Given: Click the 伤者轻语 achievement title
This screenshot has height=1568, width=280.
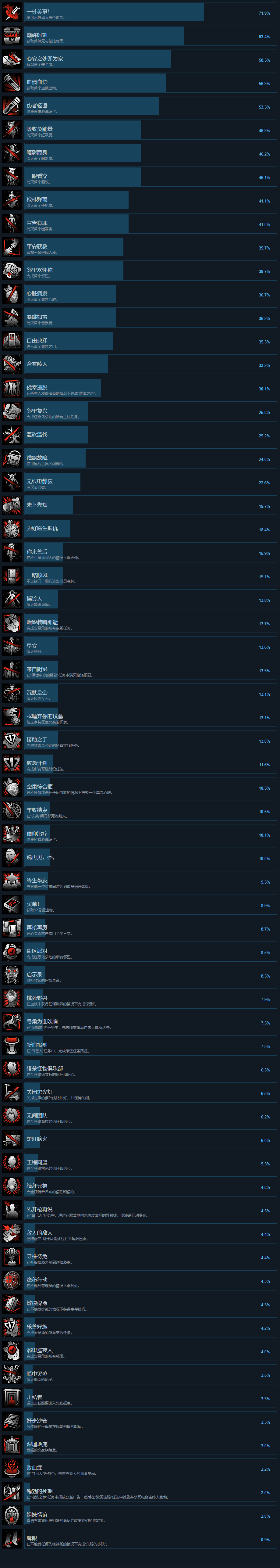Looking at the screenshot, I should coord(37,105).
